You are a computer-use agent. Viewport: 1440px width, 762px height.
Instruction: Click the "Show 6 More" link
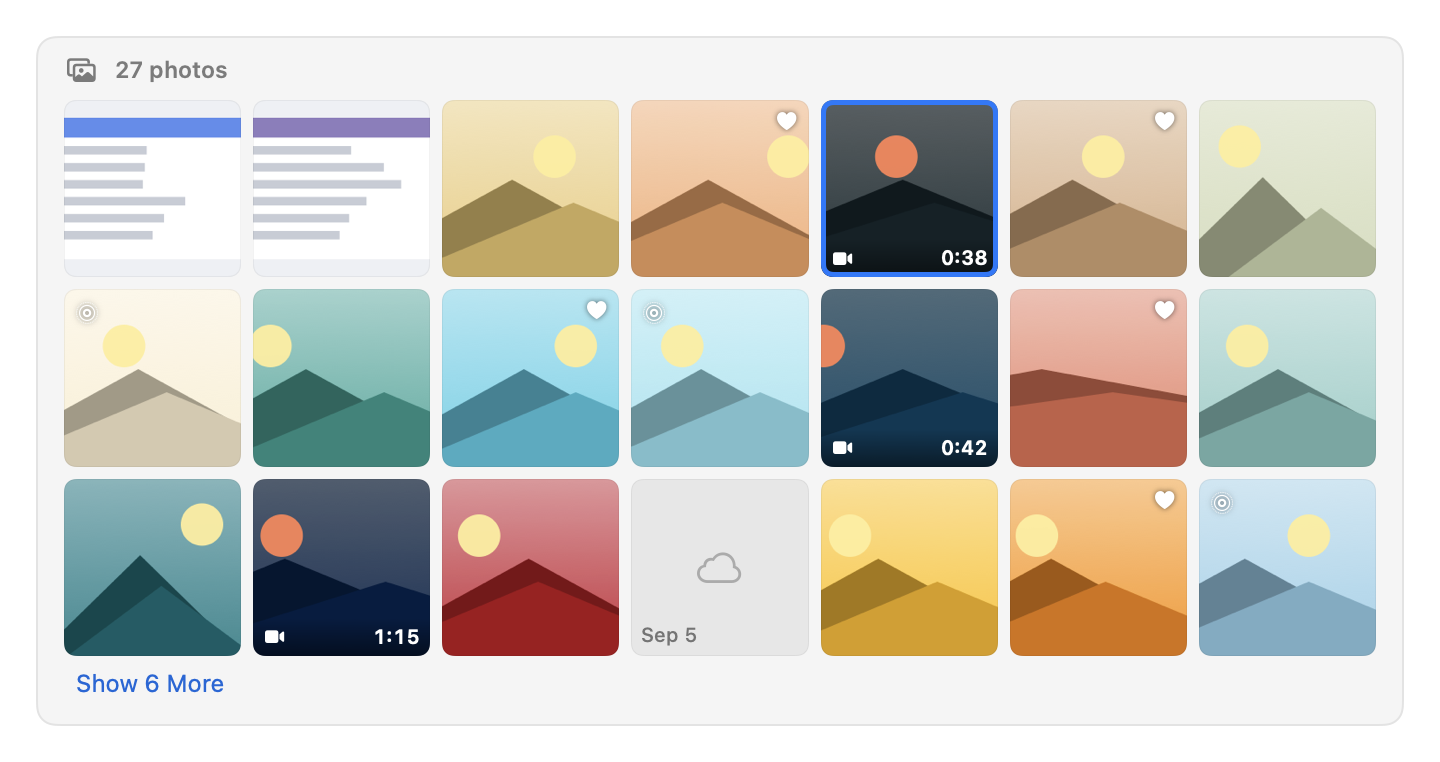(150, 684)
